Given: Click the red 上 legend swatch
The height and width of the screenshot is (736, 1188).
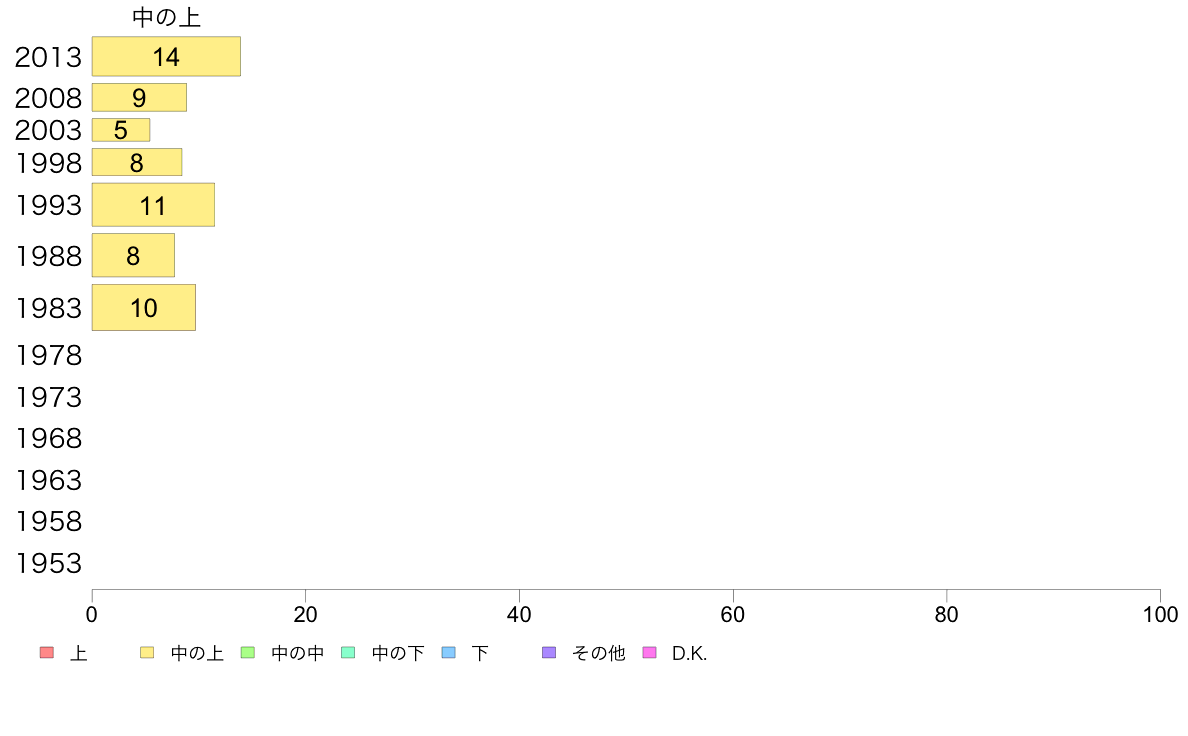Looking at the screenshot, I should 47,653.
